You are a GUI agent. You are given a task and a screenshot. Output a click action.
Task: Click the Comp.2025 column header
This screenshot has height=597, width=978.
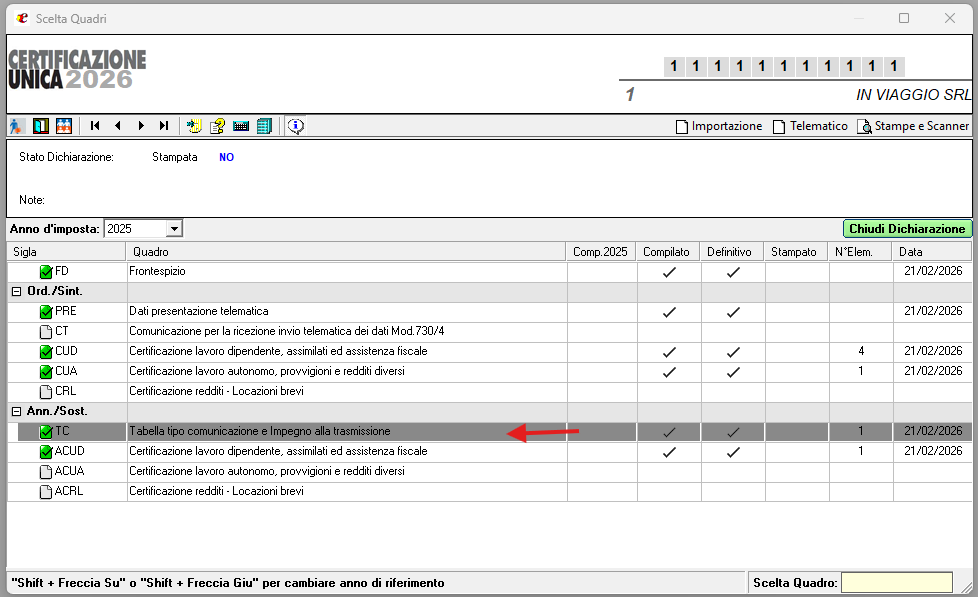click(x=601, y=252)
